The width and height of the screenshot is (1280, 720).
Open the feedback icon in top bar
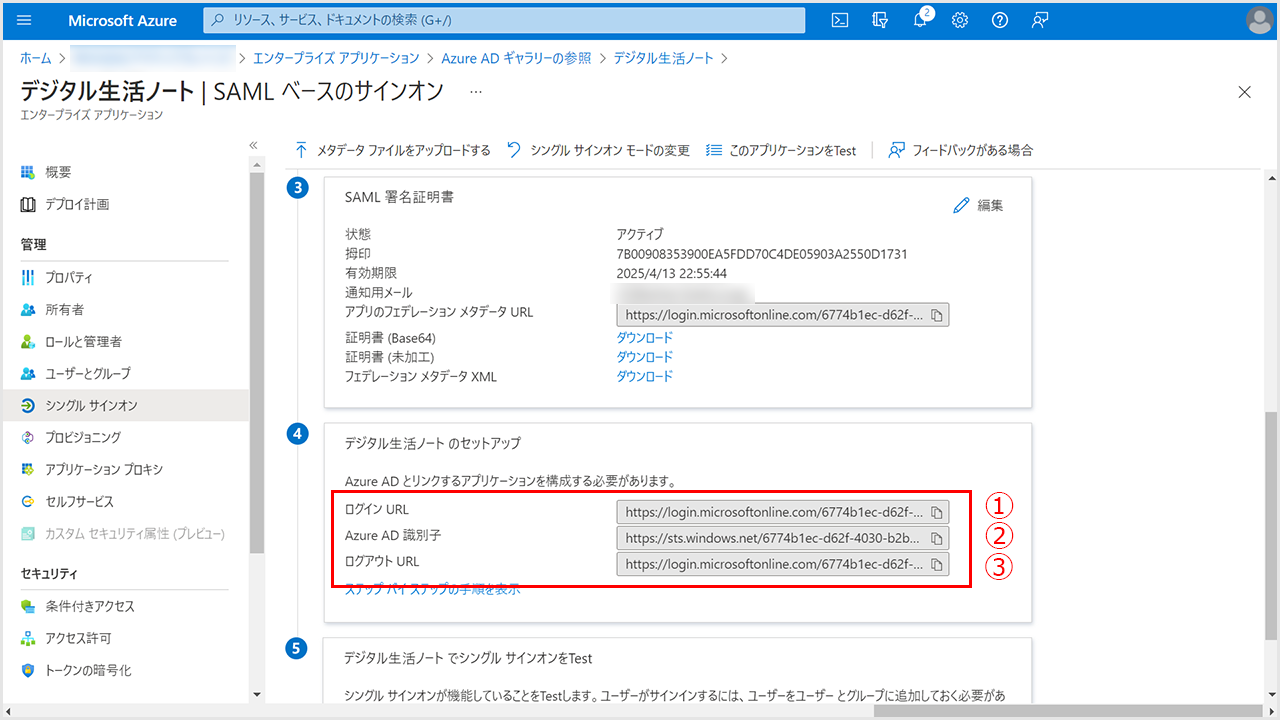[1040, 20]
